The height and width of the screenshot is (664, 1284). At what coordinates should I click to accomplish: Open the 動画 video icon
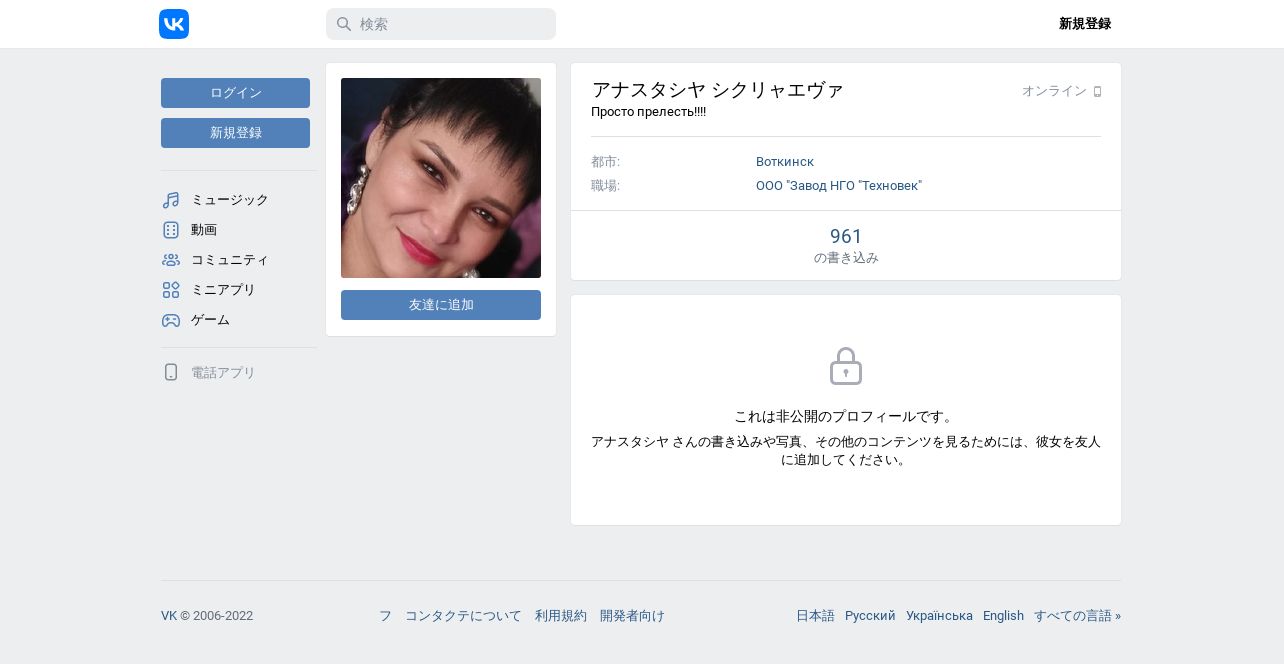tap(171, 230)
